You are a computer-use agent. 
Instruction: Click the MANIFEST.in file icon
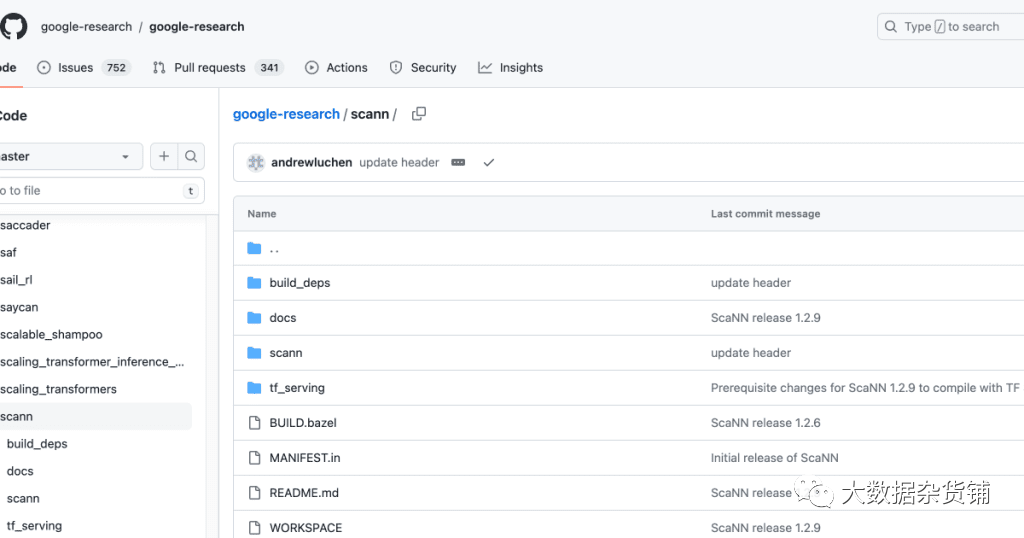[255, 458]
